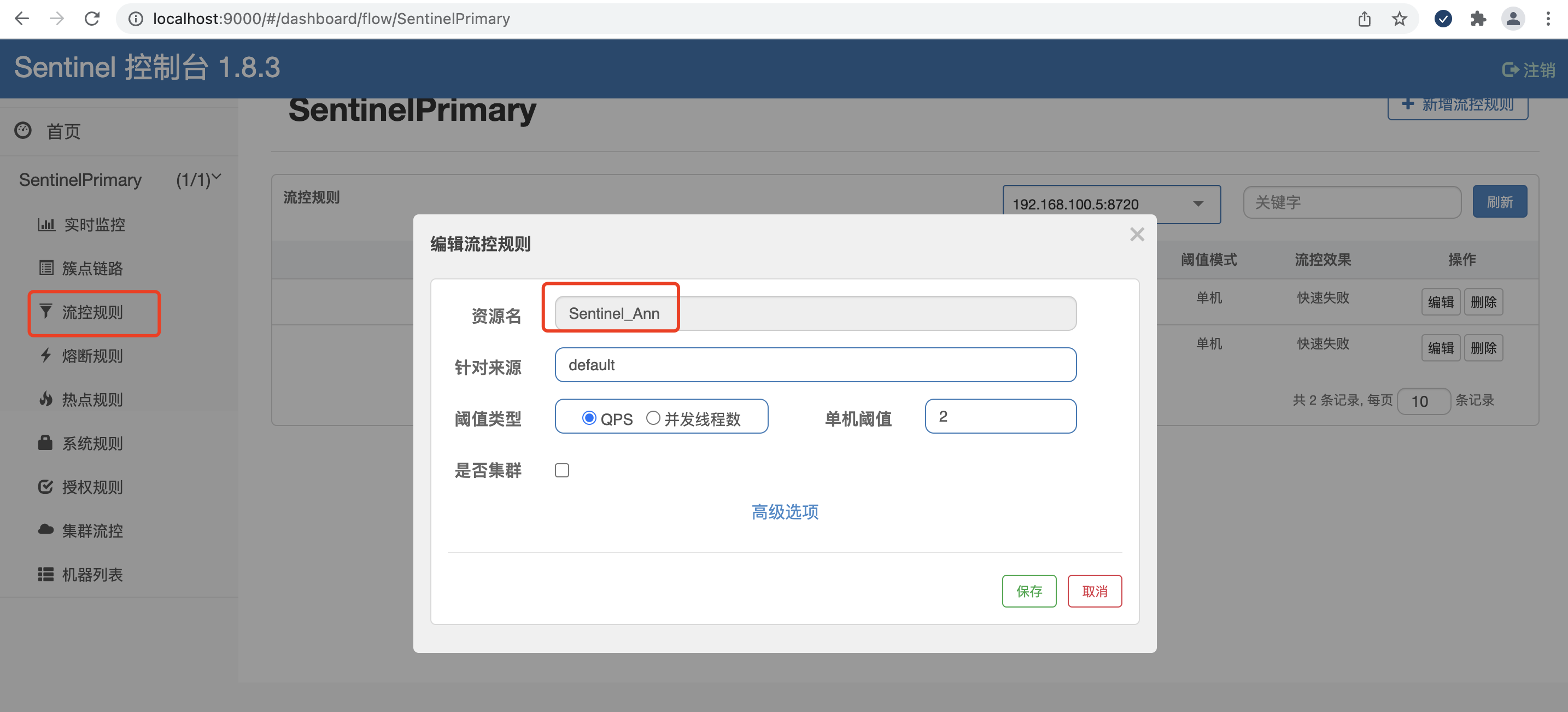Viewport: 1568px width, 712px height.
Task: Expand 高级选项 advanced options
Action: [x=785, y=512]
